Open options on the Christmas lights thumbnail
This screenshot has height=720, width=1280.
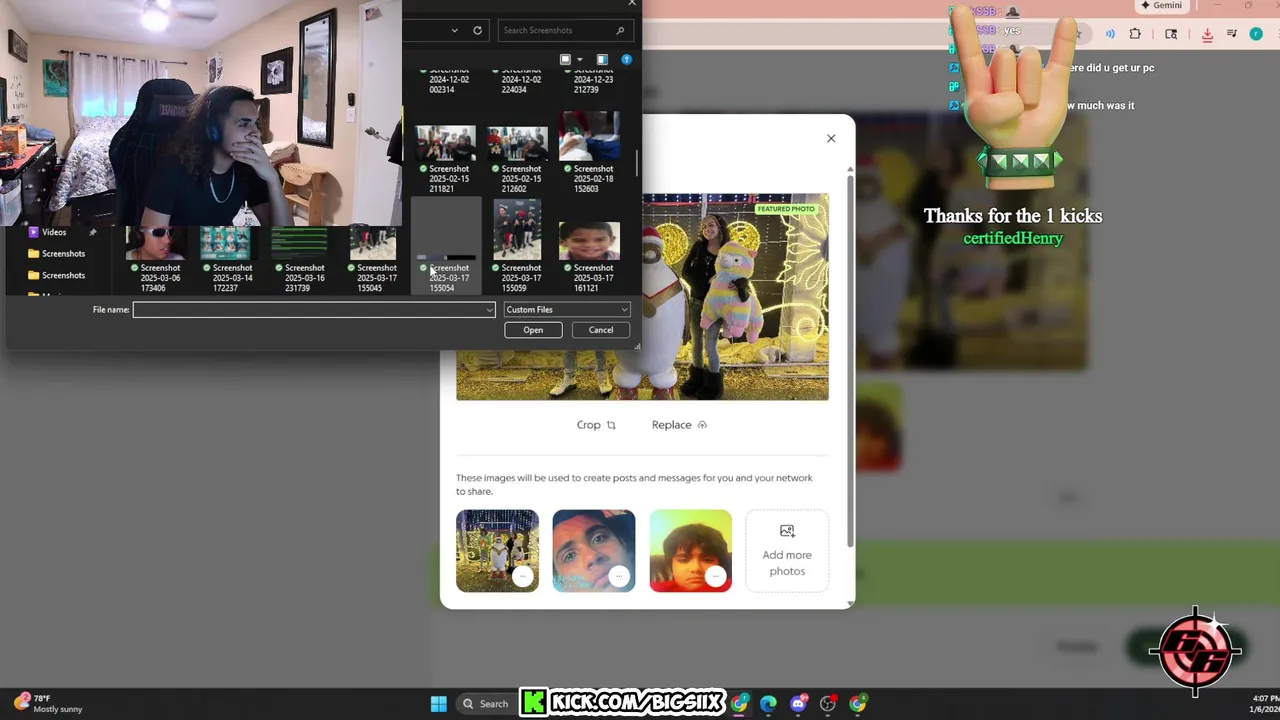[522, 576]
